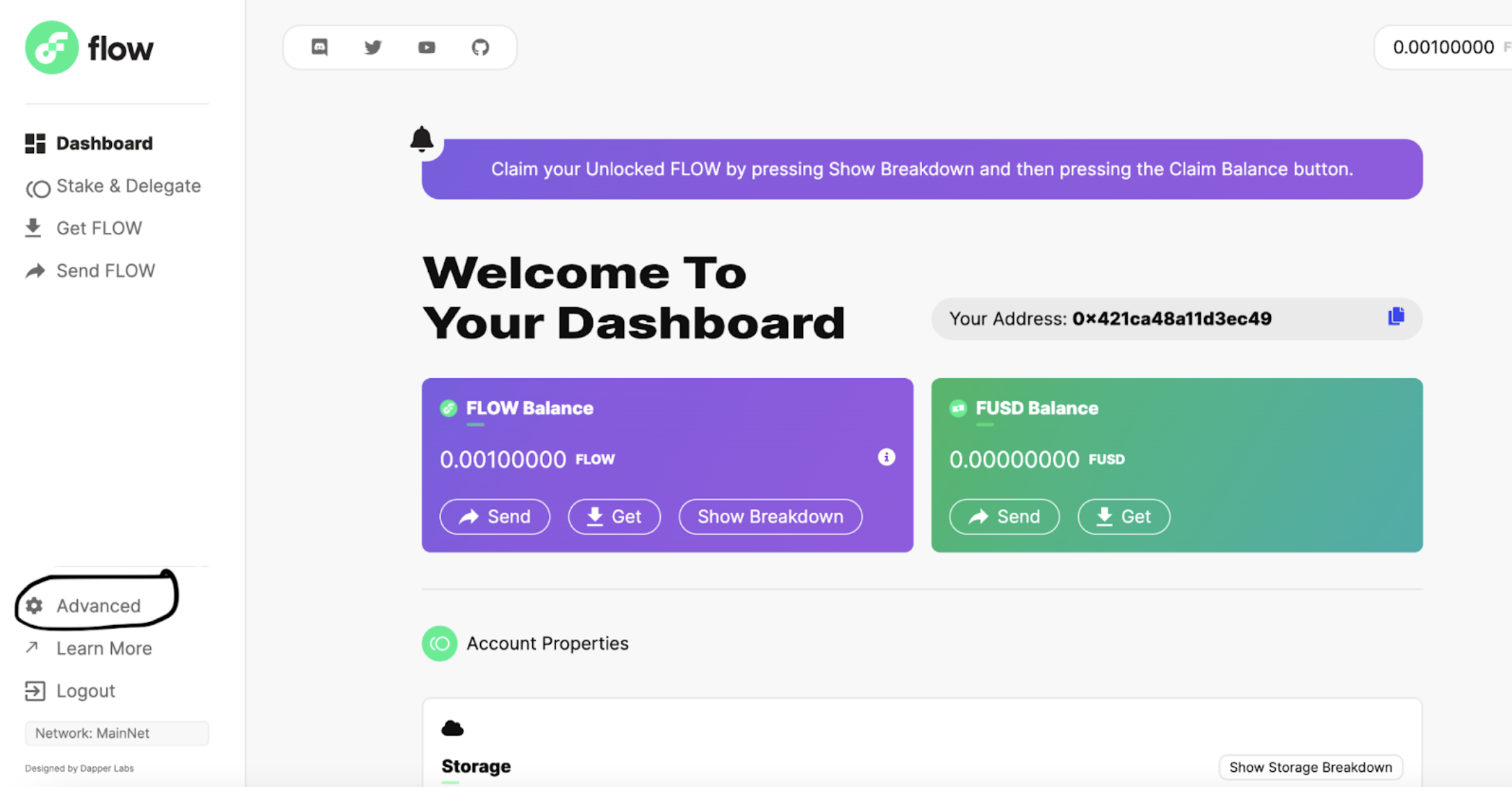Open the GitHub icon link

click(480, 47)
